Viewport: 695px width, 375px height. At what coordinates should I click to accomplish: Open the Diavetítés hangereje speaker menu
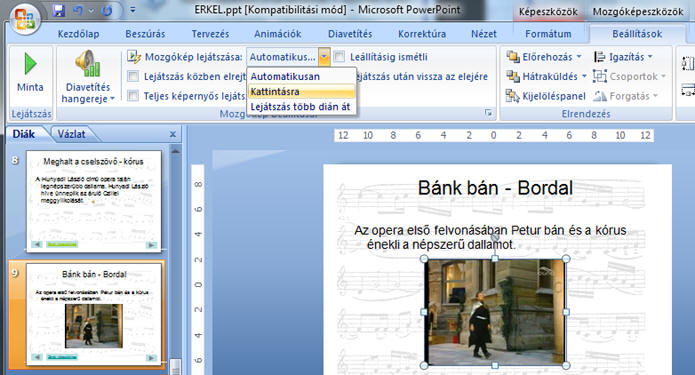pyautogui.click(x=88, y=76)
